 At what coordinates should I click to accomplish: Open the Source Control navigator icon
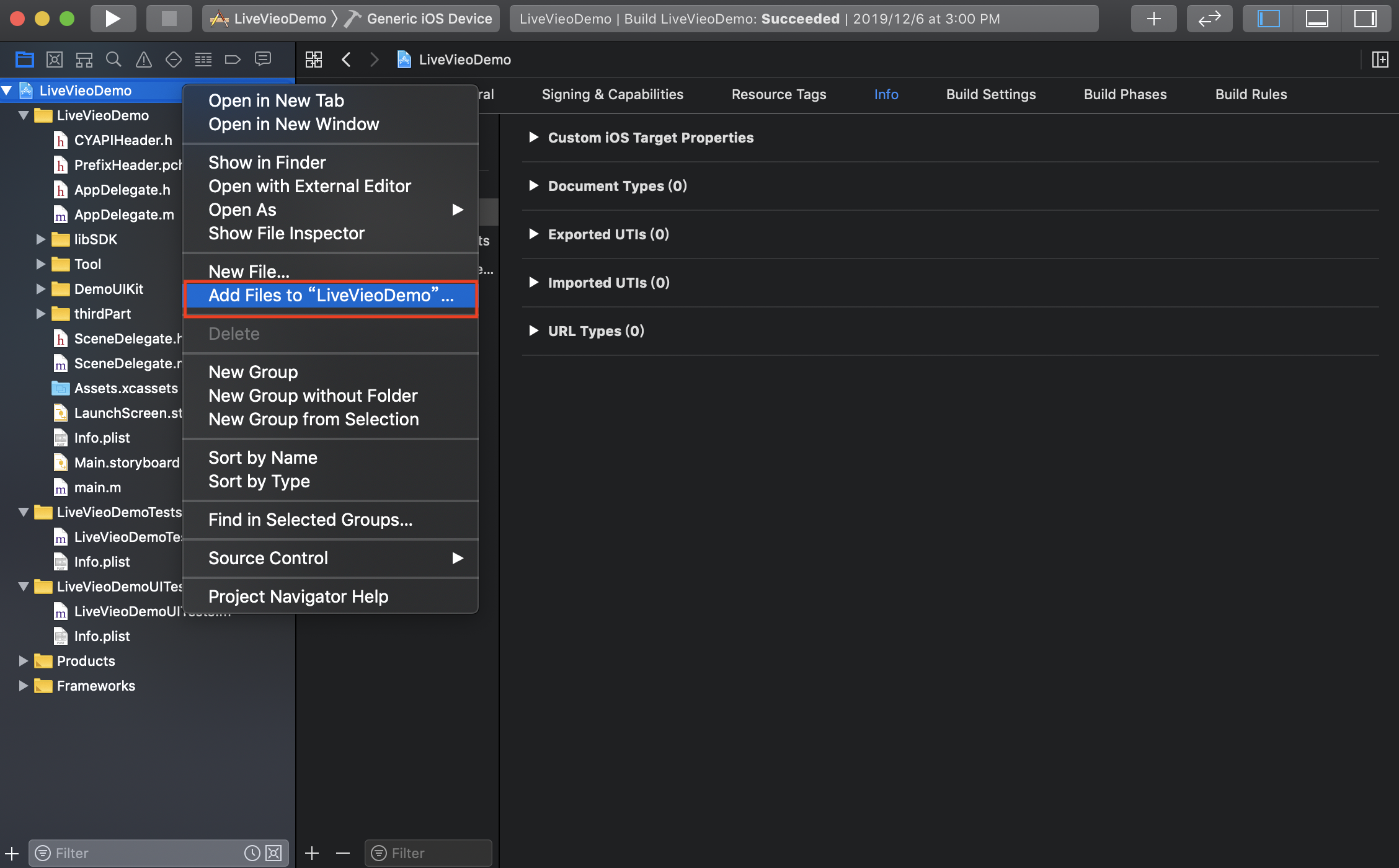pos(55,60)
